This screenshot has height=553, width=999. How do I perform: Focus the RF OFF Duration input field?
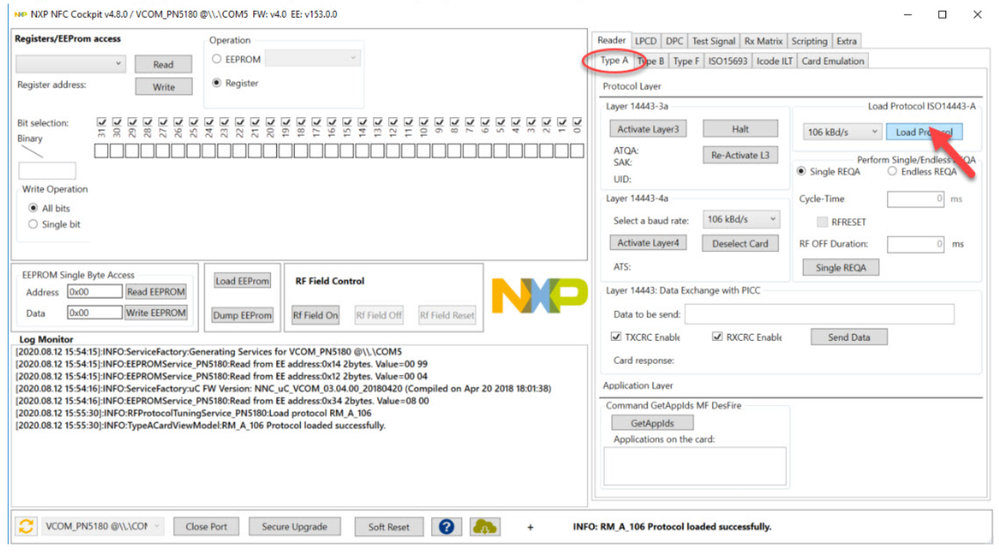(916, 244)
